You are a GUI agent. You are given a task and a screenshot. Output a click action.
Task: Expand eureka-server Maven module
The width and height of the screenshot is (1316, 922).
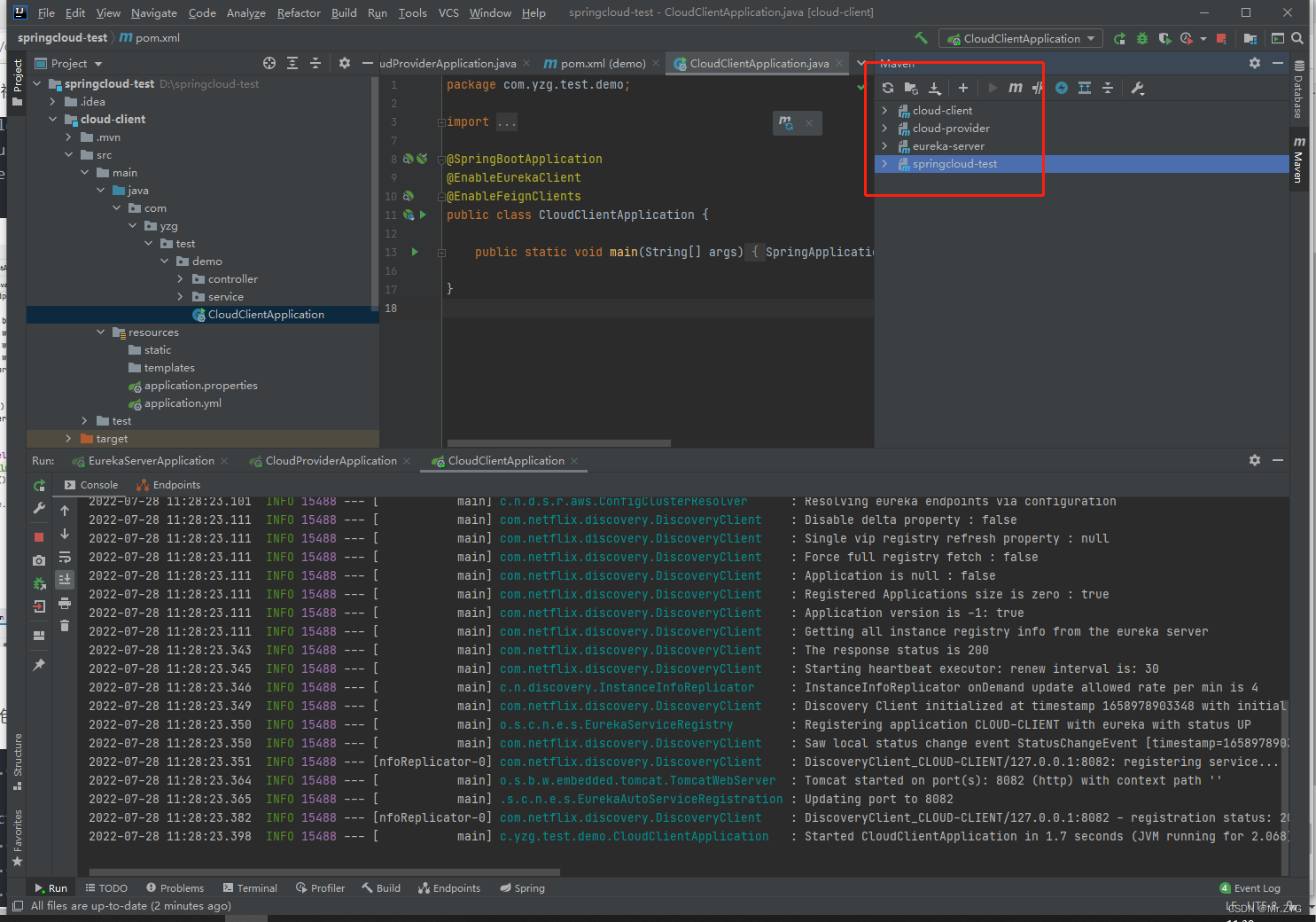point(884,146)
